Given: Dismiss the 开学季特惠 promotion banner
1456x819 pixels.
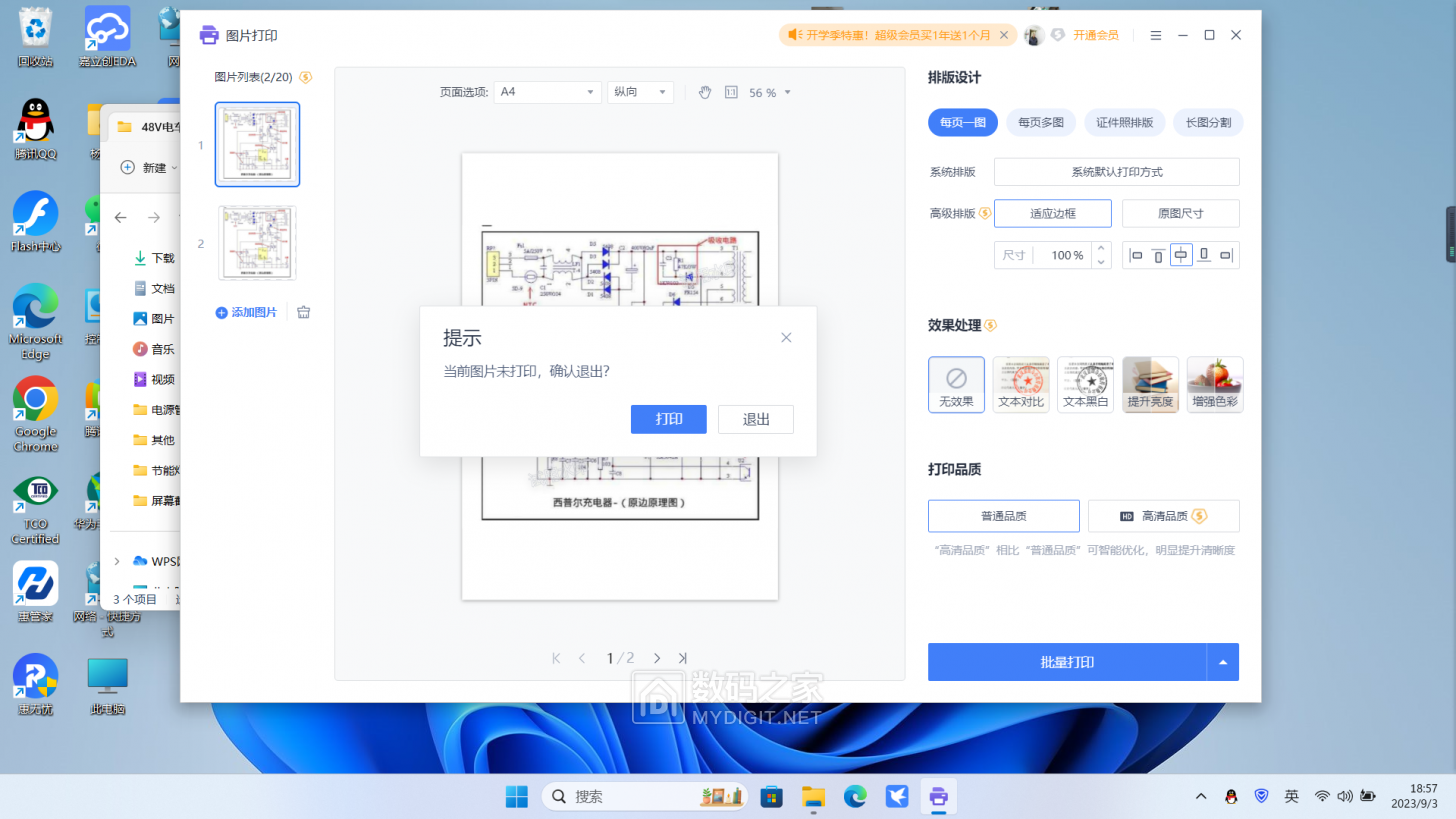Looking at the screenshot, I should (x=1004, y=35).
